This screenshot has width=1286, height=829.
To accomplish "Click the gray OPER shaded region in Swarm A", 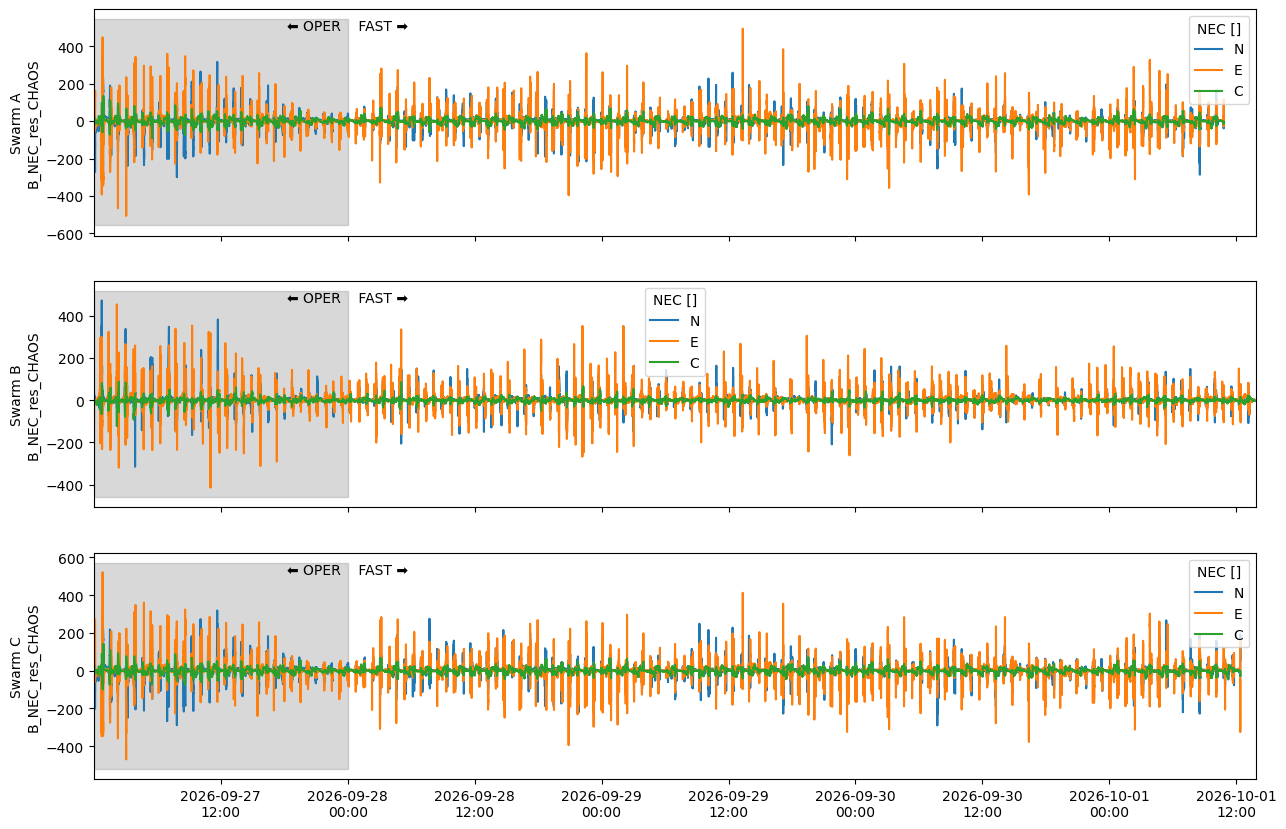I will tap(221, 122).
